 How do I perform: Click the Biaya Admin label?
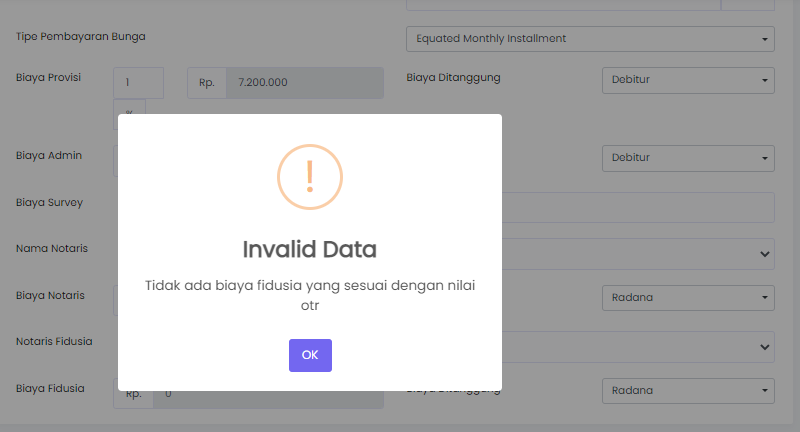point(49,156)
